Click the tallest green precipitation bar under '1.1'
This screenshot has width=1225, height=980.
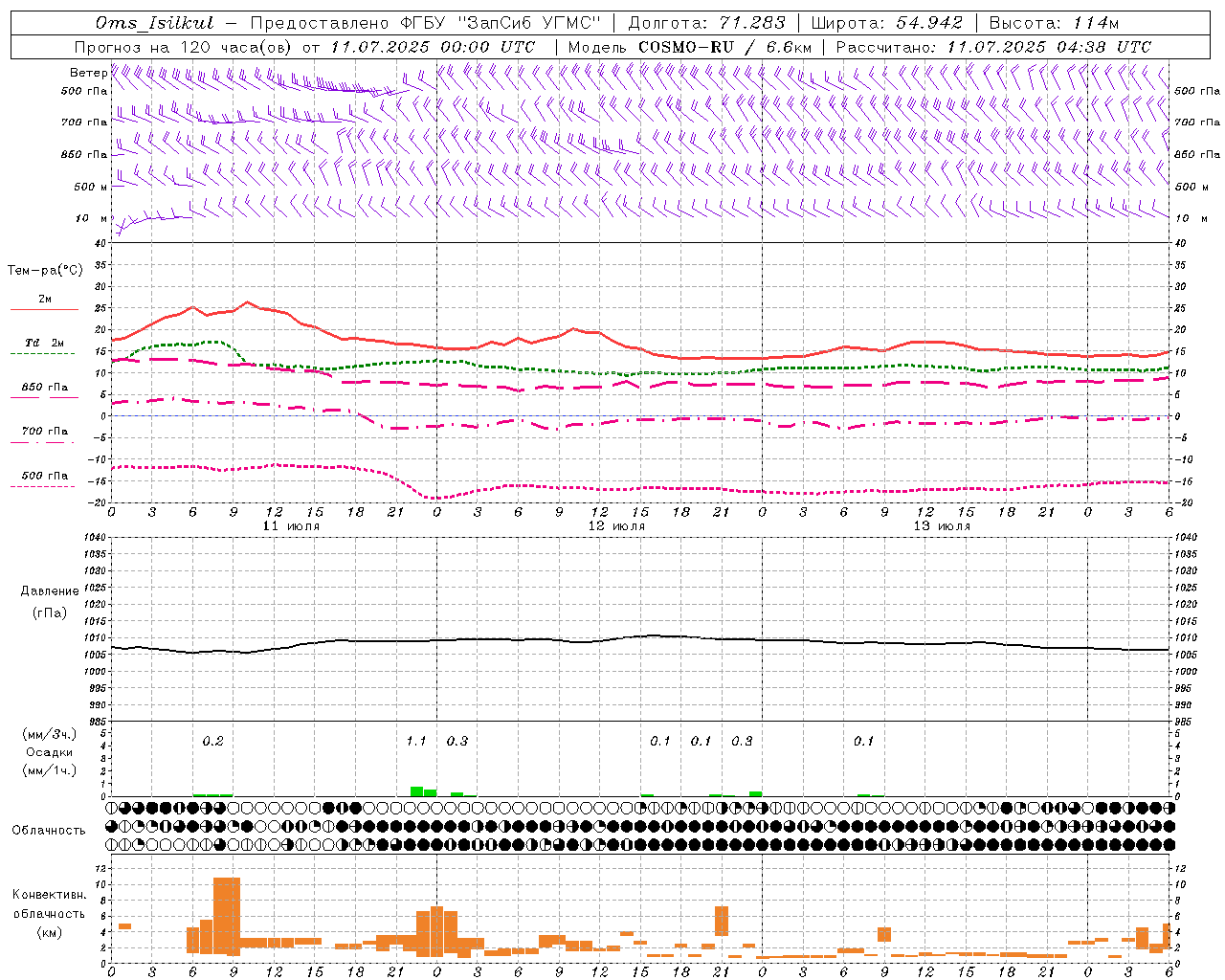[x=416, y=791]
